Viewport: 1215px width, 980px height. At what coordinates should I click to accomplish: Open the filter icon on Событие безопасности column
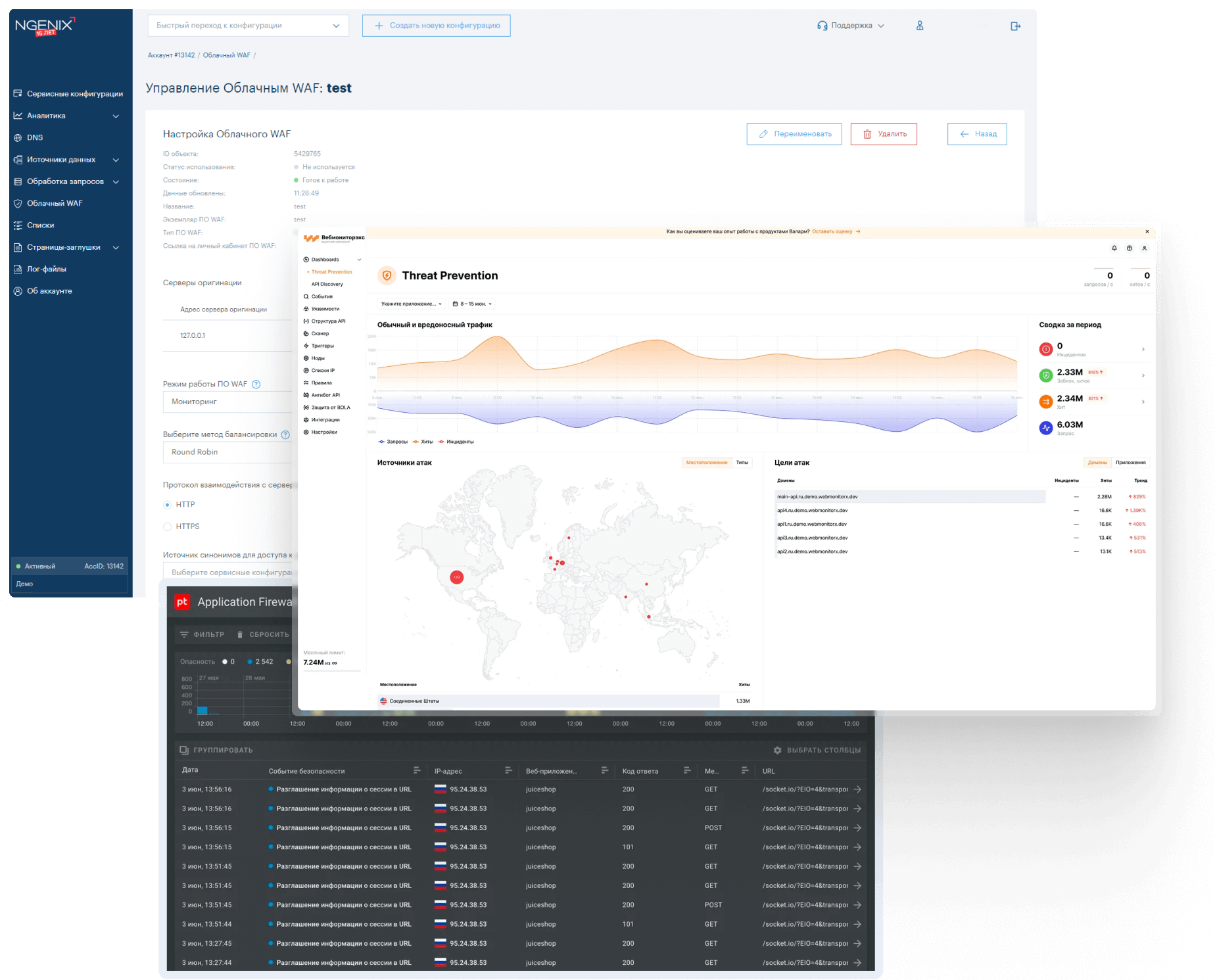point(417,770)
